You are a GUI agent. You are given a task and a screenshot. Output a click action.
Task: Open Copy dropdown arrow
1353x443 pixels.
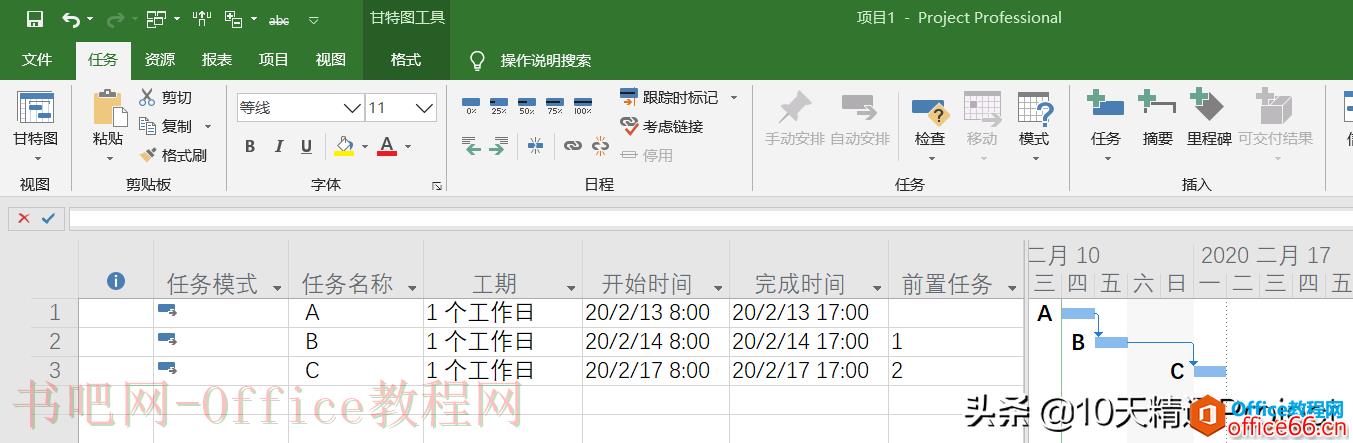click(x=208, y=127)
